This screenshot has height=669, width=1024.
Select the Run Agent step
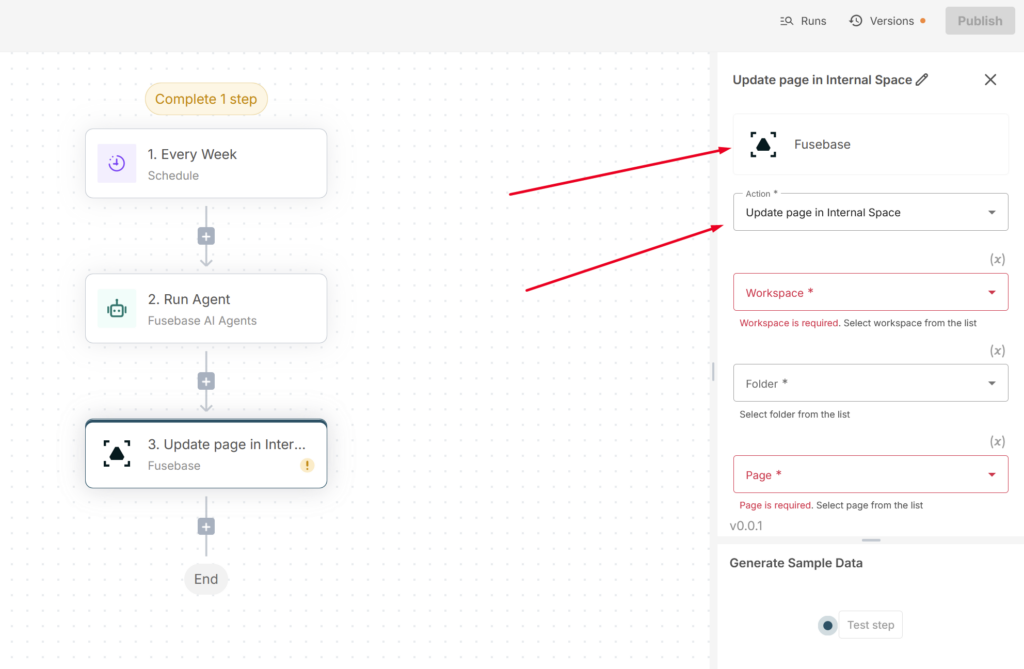[206, 308]
